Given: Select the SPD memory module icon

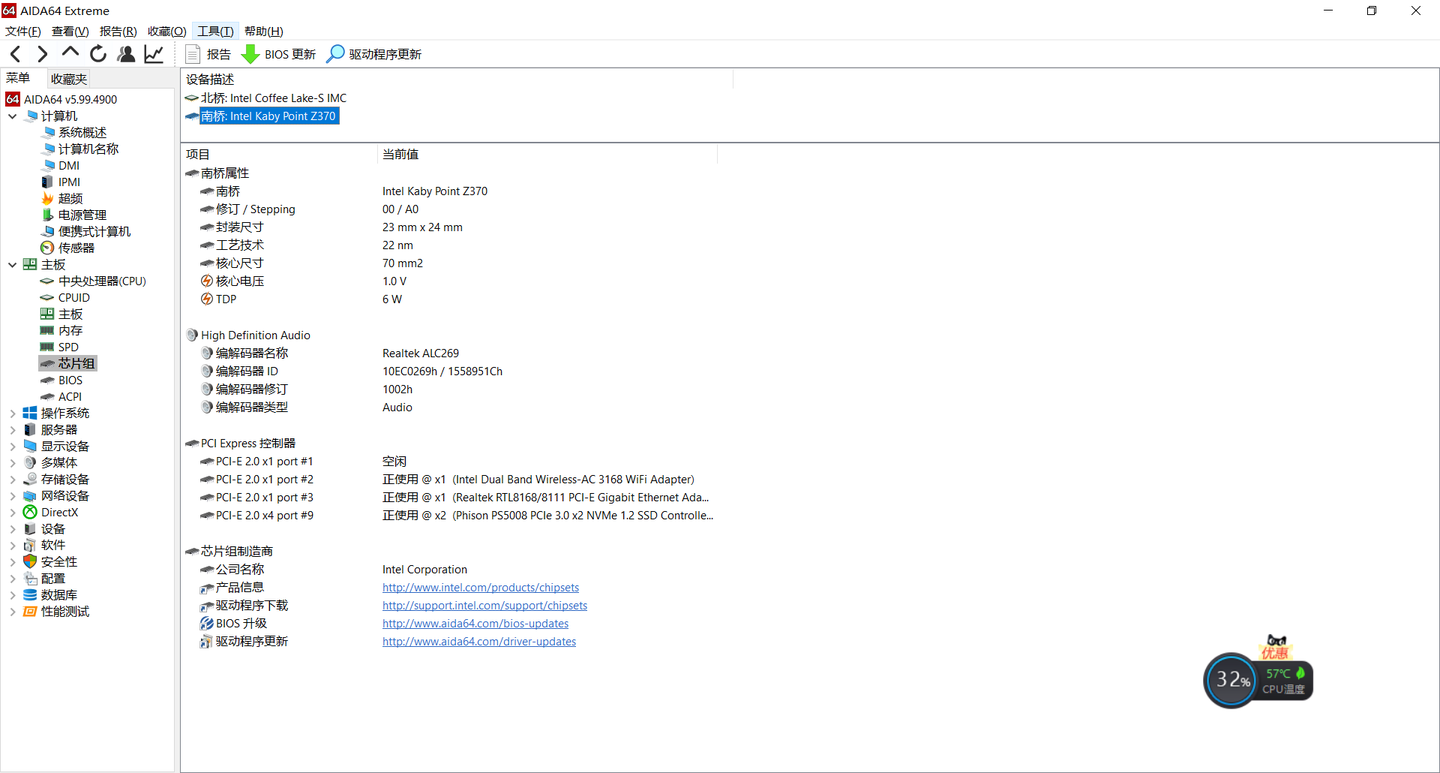Looking at the screenshot, I should pyautogui.click(x=47, y=346).
